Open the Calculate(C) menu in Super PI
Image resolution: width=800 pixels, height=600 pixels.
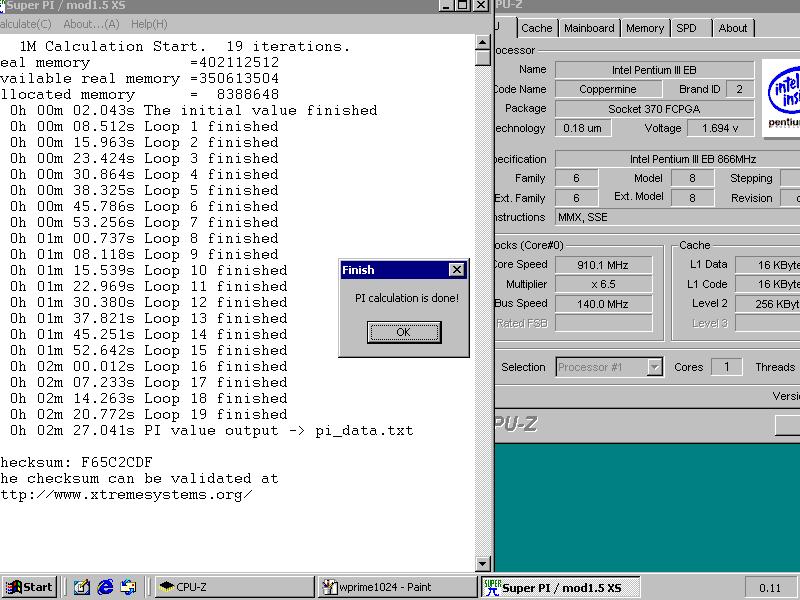pyautogui.click(x=26, y=24)
